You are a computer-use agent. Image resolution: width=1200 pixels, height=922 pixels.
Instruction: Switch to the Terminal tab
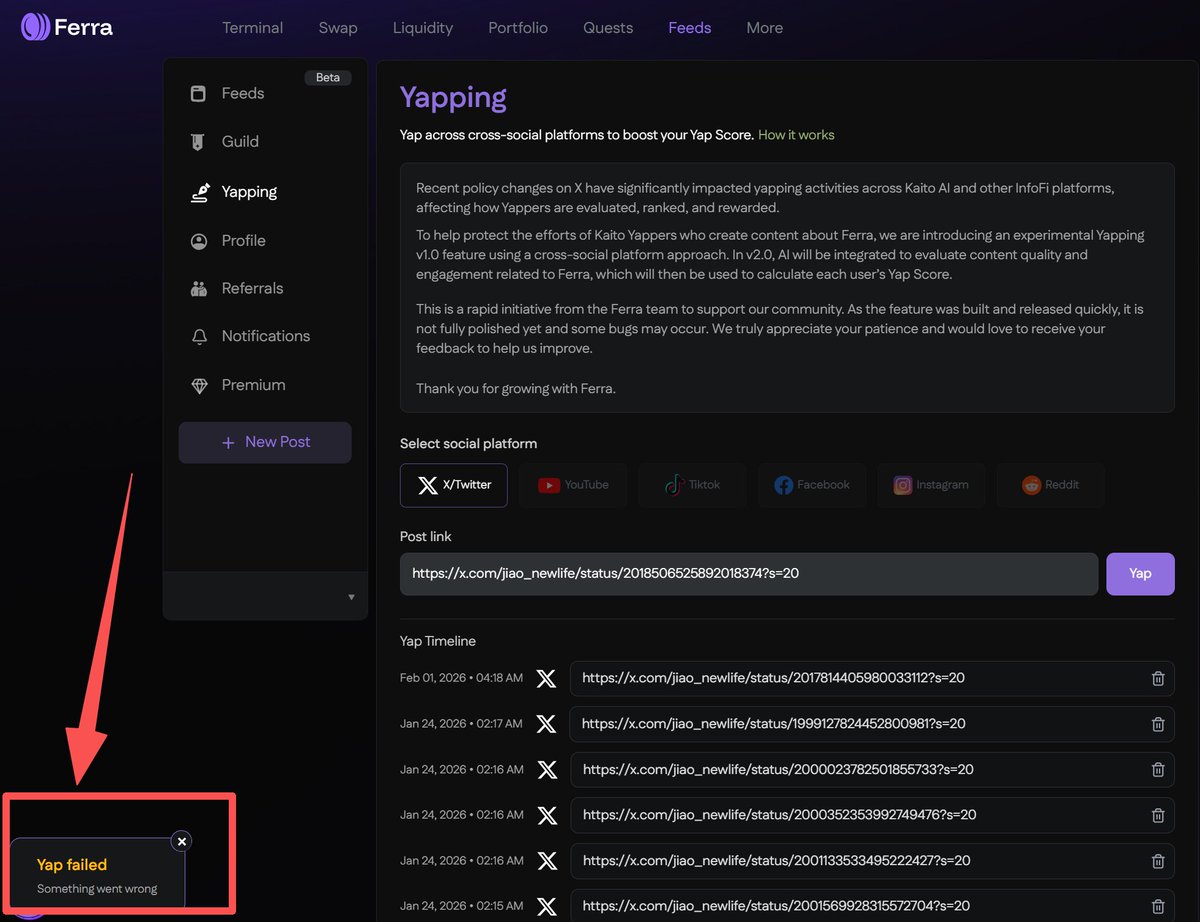tap(252, 28)
